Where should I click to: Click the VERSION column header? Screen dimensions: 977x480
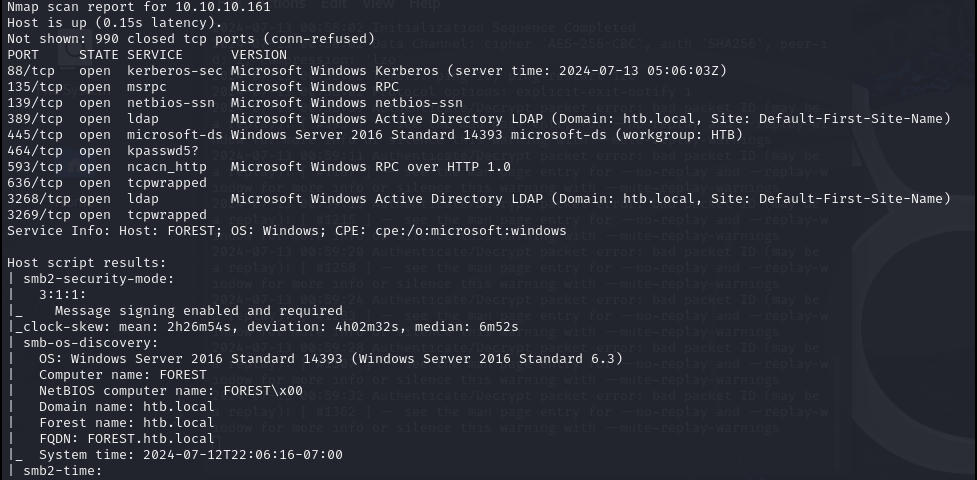point(259,55)
